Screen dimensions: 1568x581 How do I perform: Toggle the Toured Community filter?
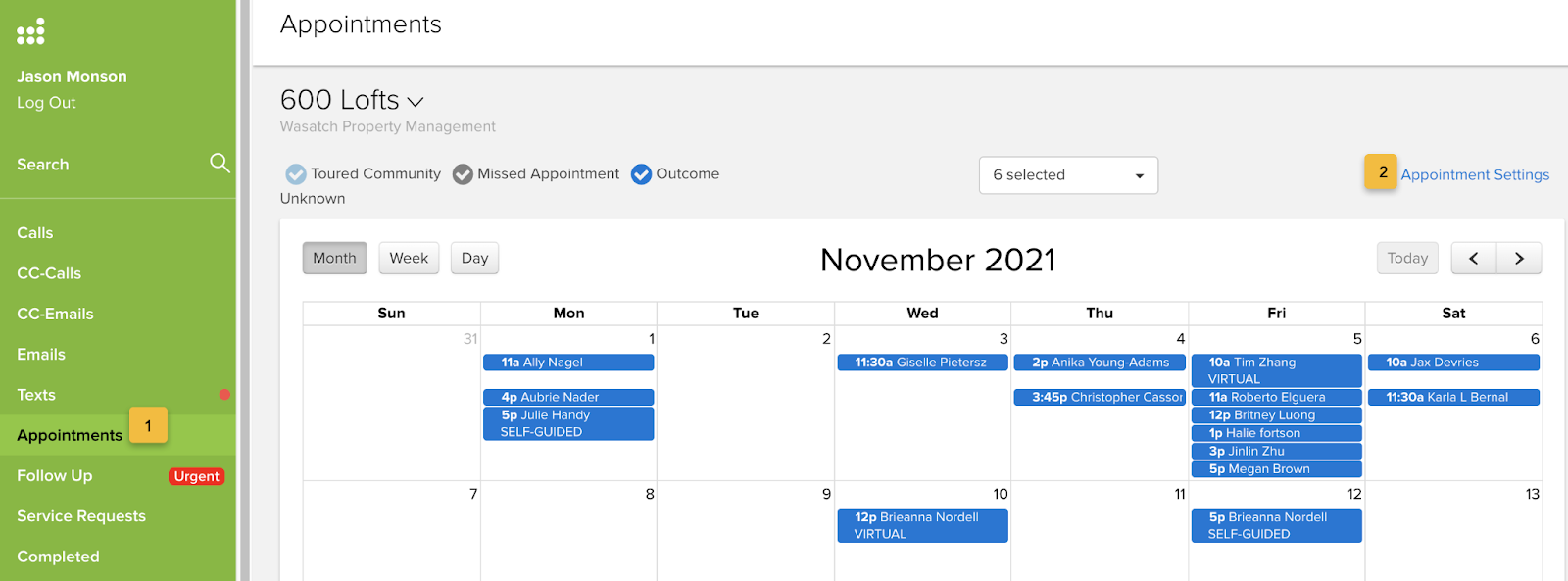point(296,174)
